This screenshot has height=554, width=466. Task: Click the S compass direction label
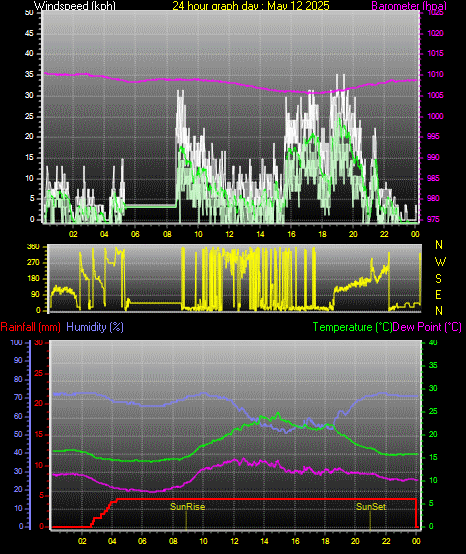[438, 278]
